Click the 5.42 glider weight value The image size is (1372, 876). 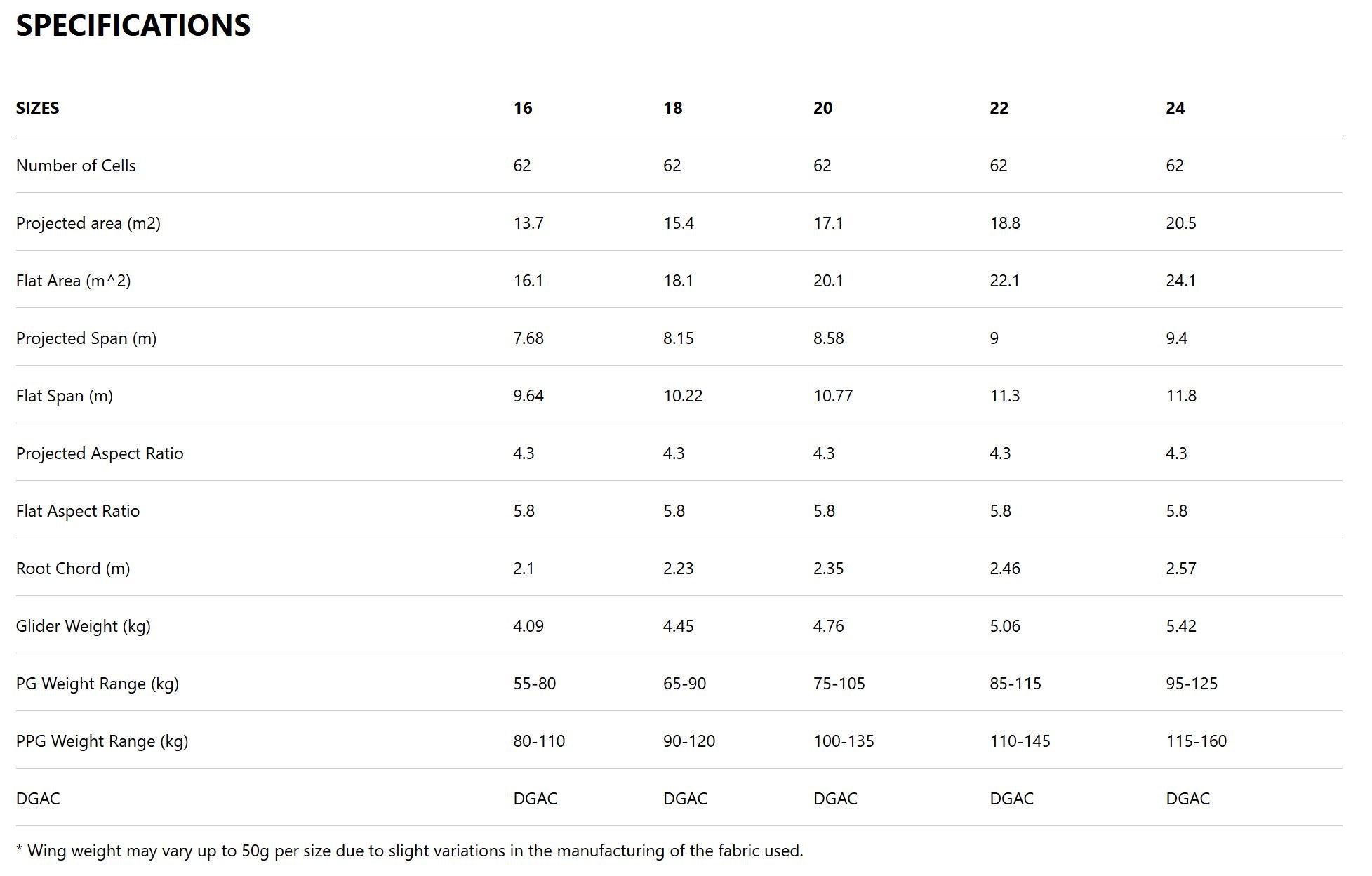click(1180, 626)
